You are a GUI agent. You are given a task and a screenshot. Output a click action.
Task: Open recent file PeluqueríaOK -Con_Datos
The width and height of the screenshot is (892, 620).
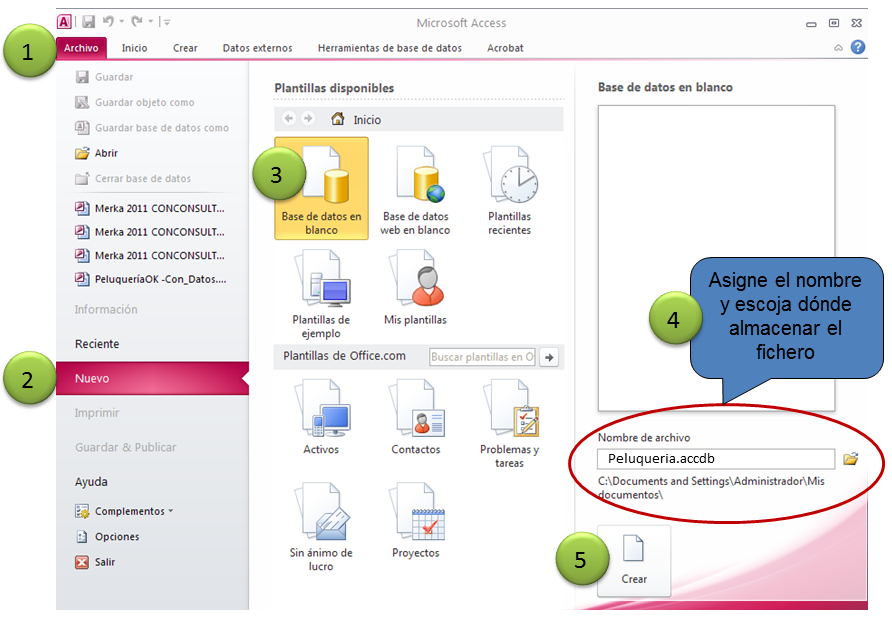pos(151,279)
